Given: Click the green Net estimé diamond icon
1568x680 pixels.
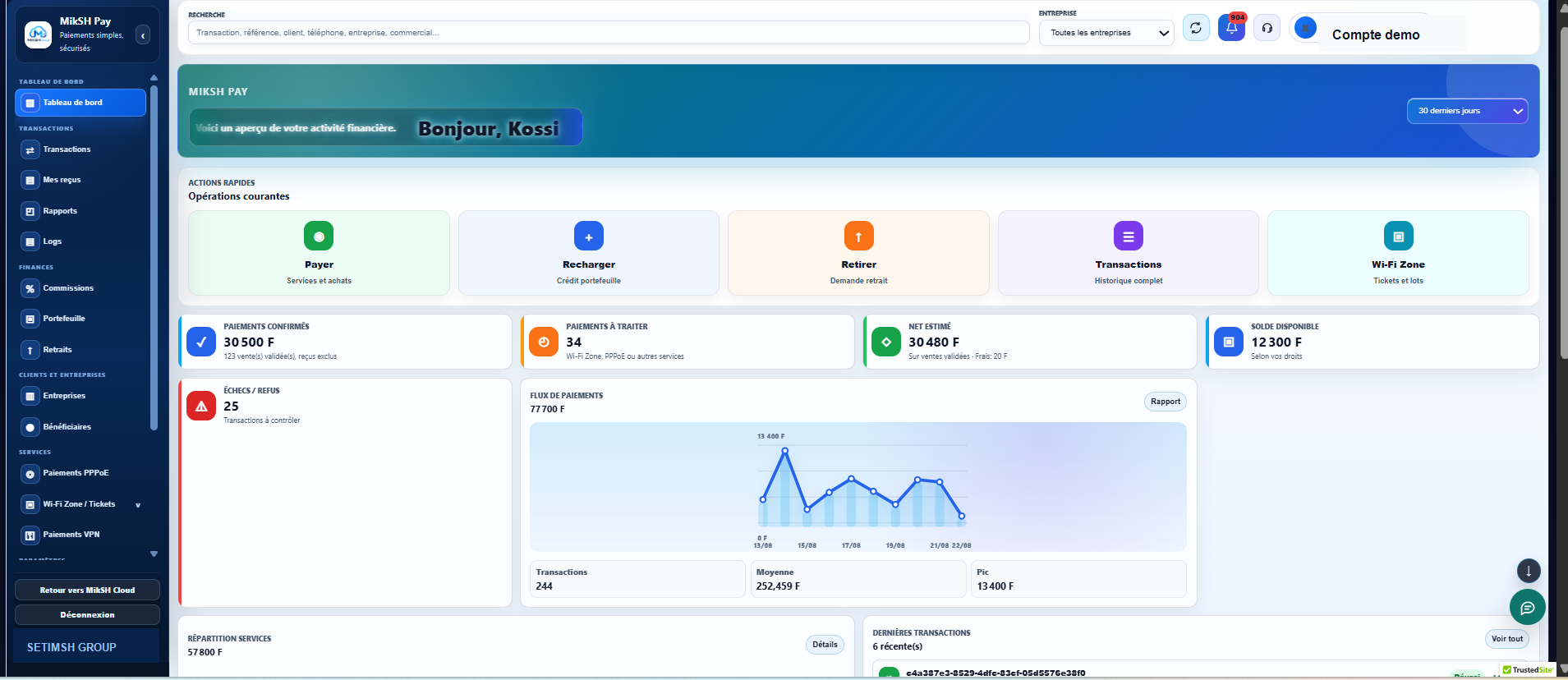Looking at the screenshot, I should [x=886, y=342].
